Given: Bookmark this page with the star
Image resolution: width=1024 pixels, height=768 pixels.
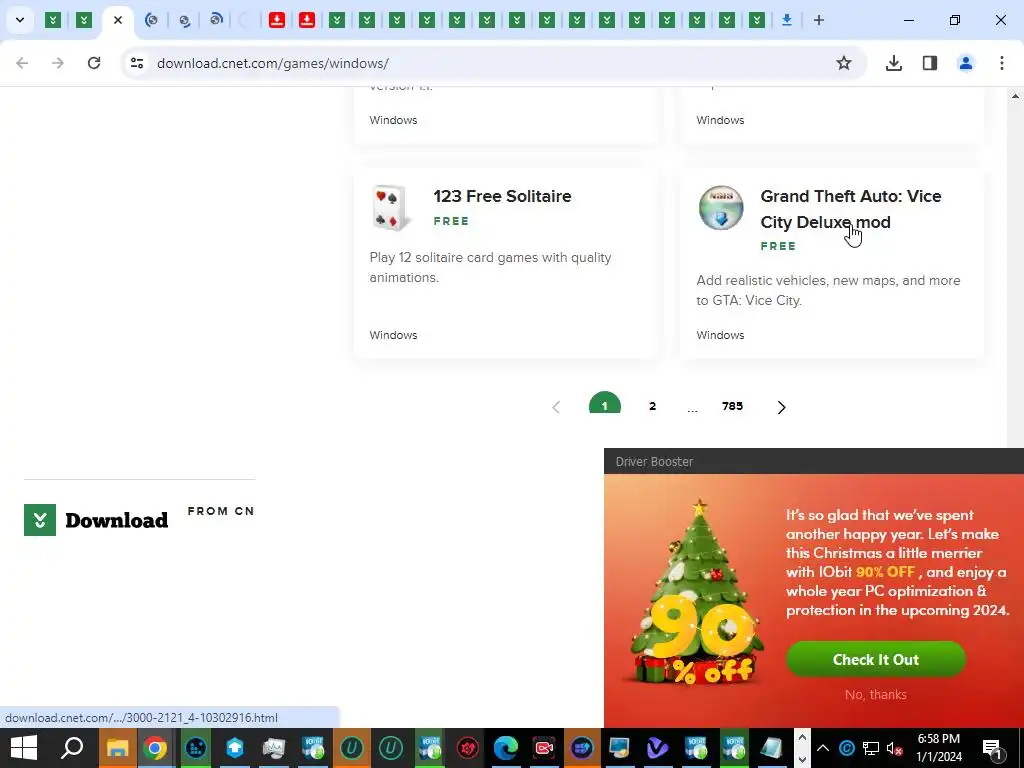Looking at the screenshot, I should pos(844,63).
